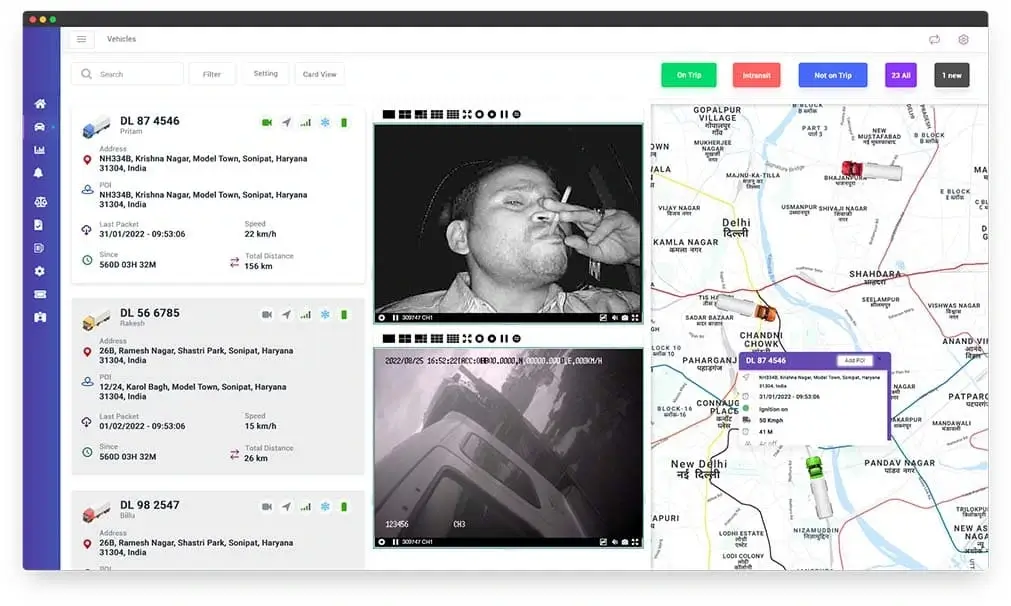Click the refresh sync icon in header
This screenshot has width=1011, height=606.
click(934, 39)
